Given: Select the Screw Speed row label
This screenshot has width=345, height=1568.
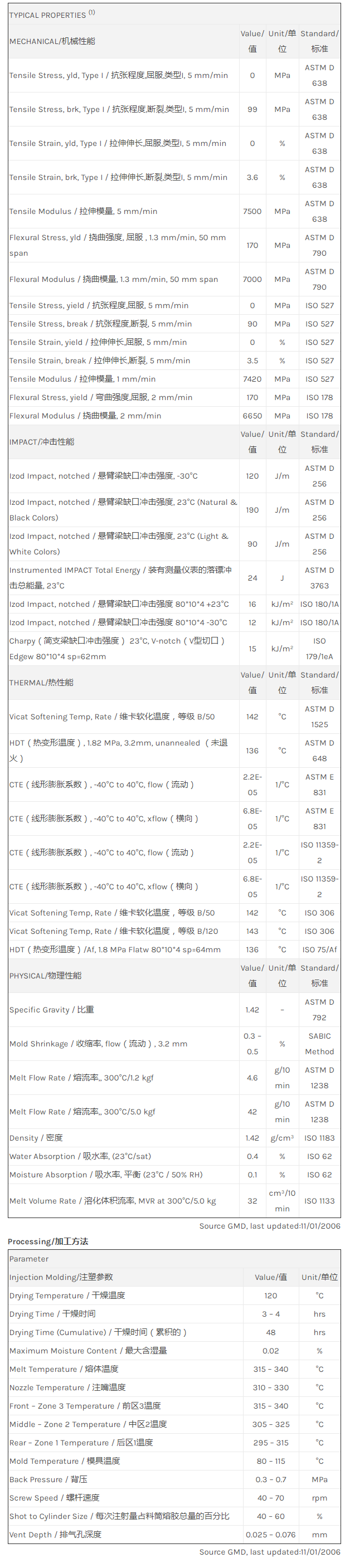Looking at the screenshot, I should coord(54,1498).
